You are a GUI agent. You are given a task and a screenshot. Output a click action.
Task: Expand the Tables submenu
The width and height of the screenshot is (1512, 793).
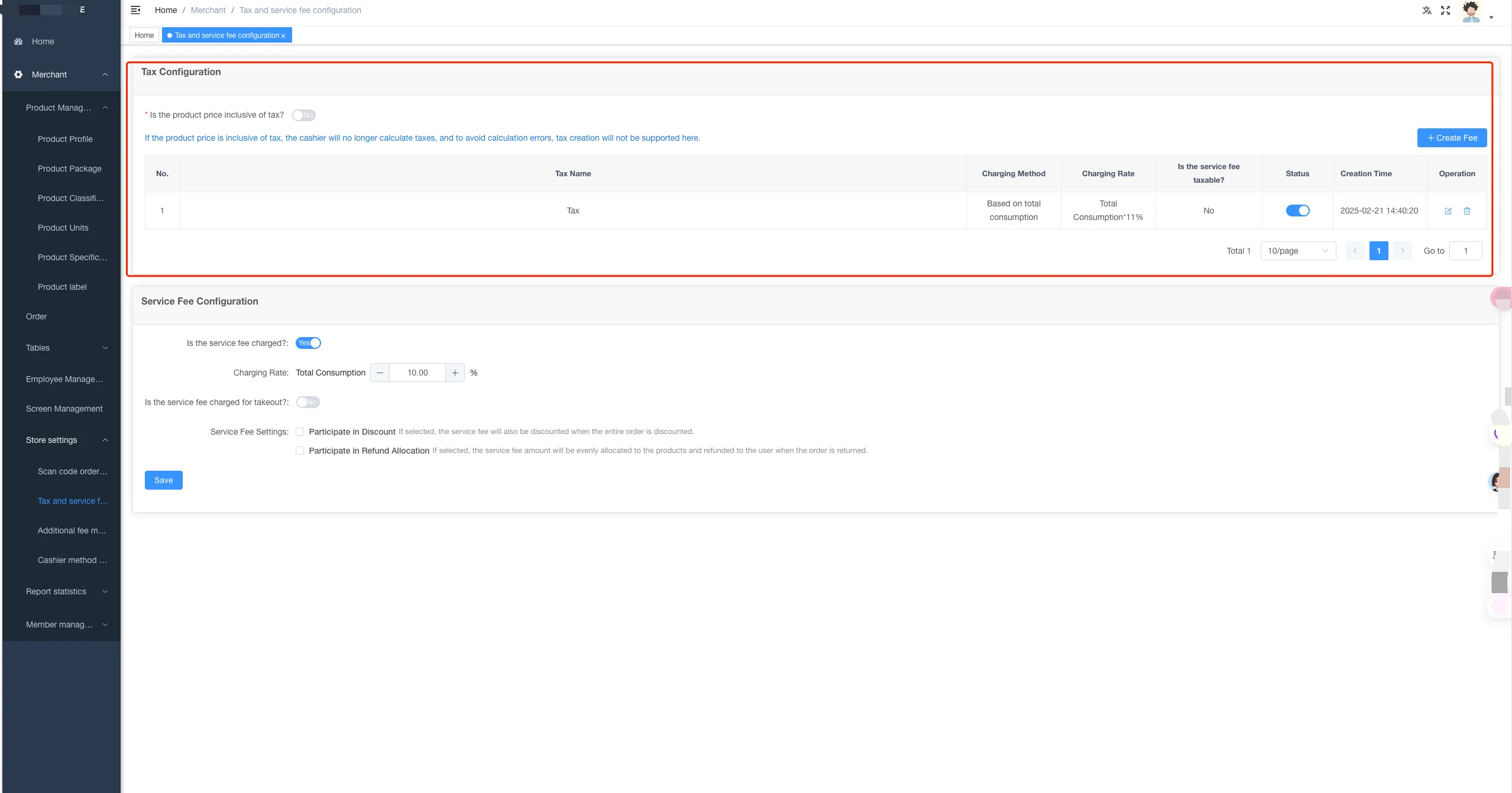(x=105, y=348)
